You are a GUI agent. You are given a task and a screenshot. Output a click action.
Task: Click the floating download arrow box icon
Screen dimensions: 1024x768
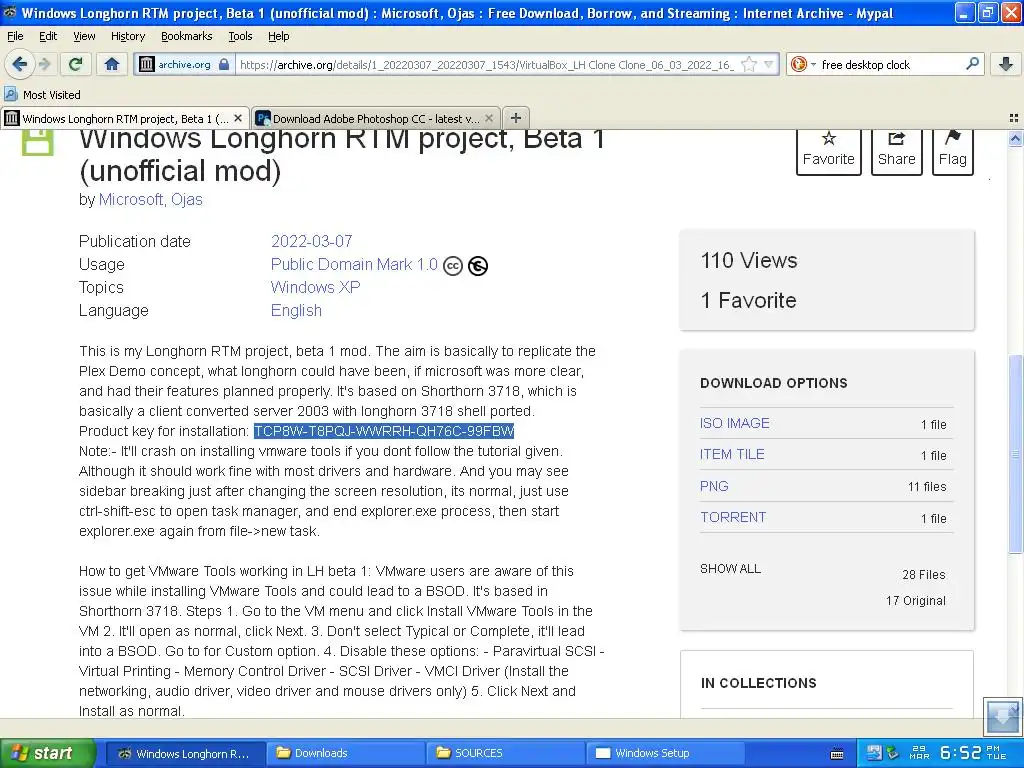[1002, 716]
